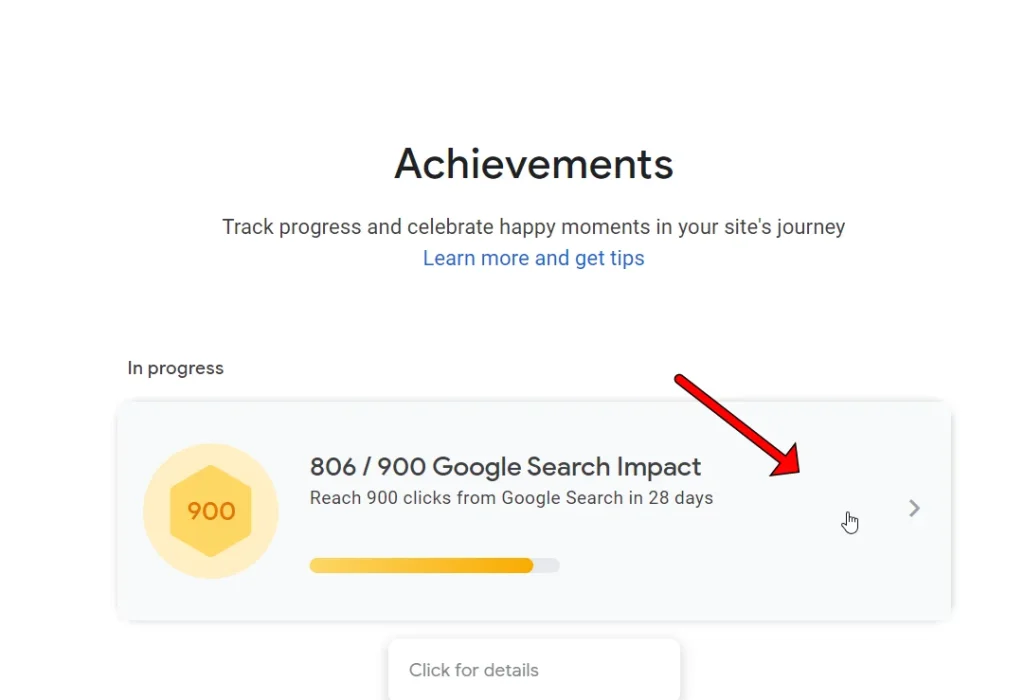Click the Reach 900 clicks description text
Screen dimensions: 1024x700
[511, 498]
